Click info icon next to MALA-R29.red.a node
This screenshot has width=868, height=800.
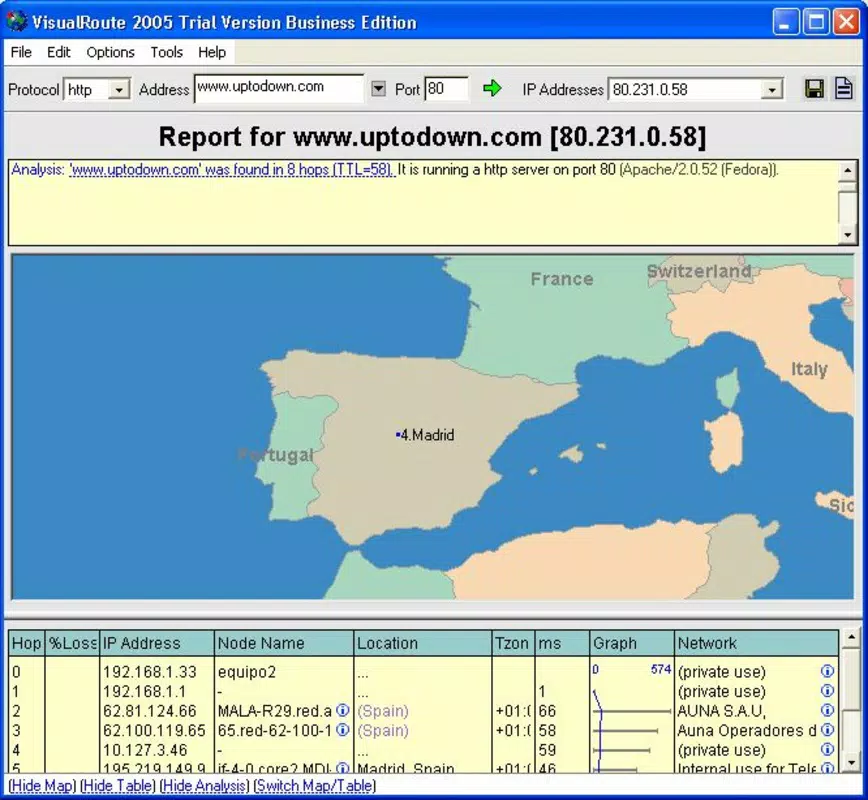(x=343, y=710)
